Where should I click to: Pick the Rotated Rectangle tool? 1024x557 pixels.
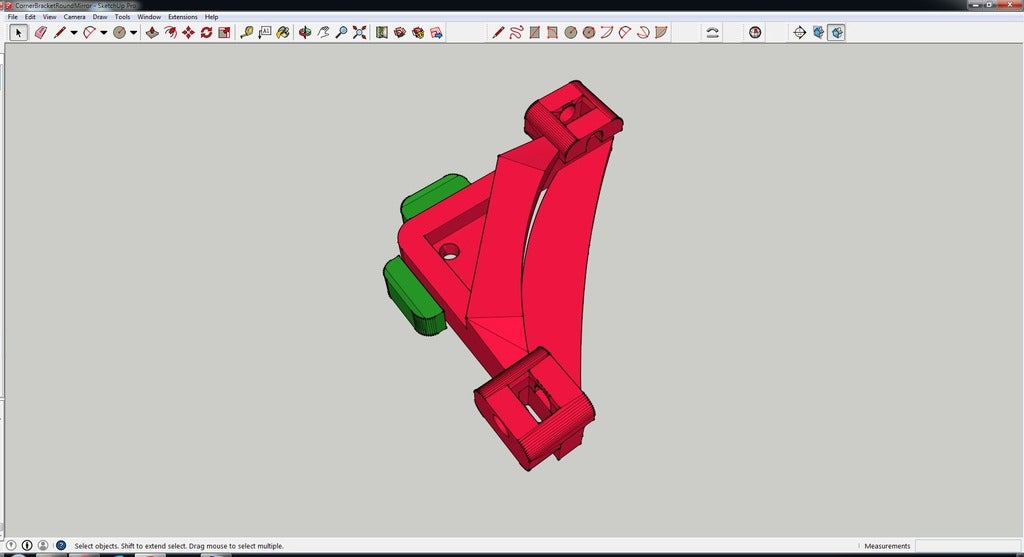click(x=552, y=32)
